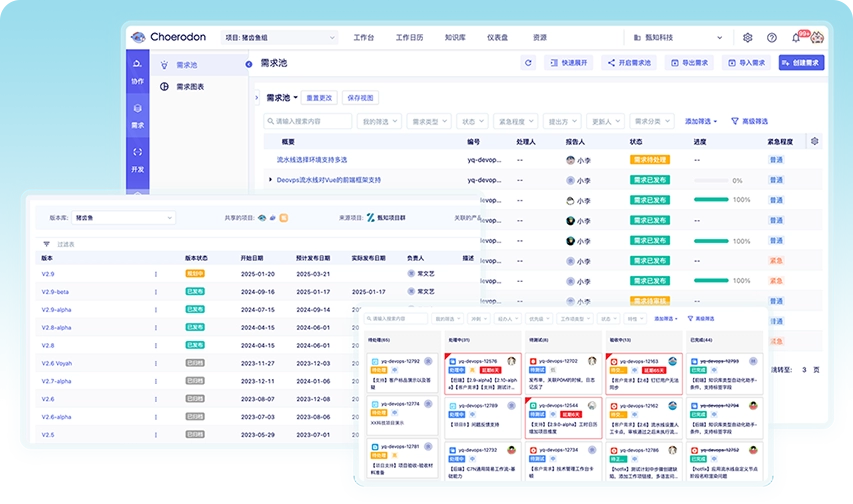Click 过滤表 filter icon in version window

[x=46, y=244]
